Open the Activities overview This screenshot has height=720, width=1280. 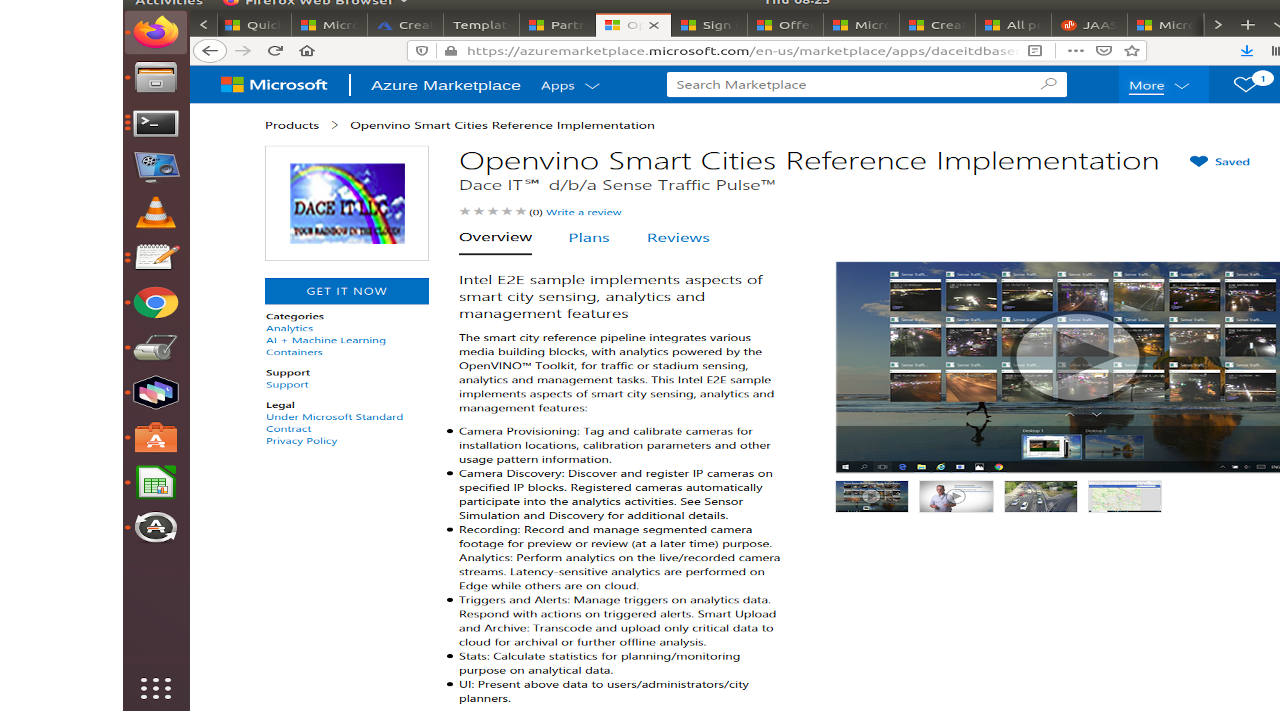[x=169, y=3]
